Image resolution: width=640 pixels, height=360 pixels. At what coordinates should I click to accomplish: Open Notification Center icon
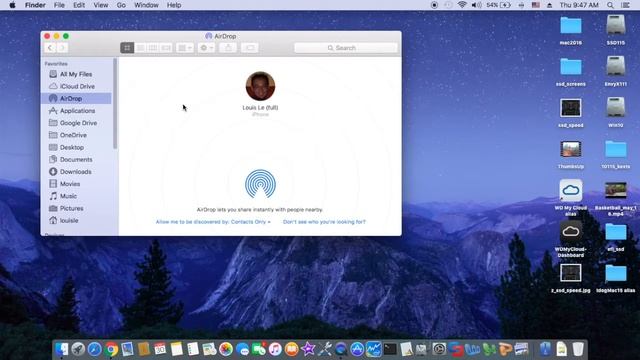[x=625, y=5]
